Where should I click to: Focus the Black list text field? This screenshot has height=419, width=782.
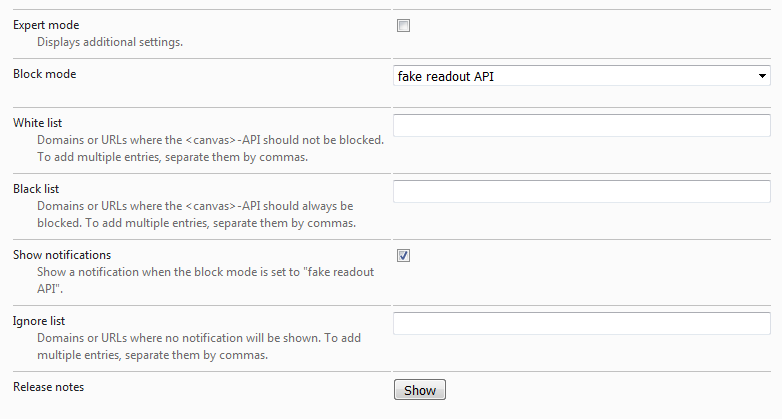coord(582,192)
